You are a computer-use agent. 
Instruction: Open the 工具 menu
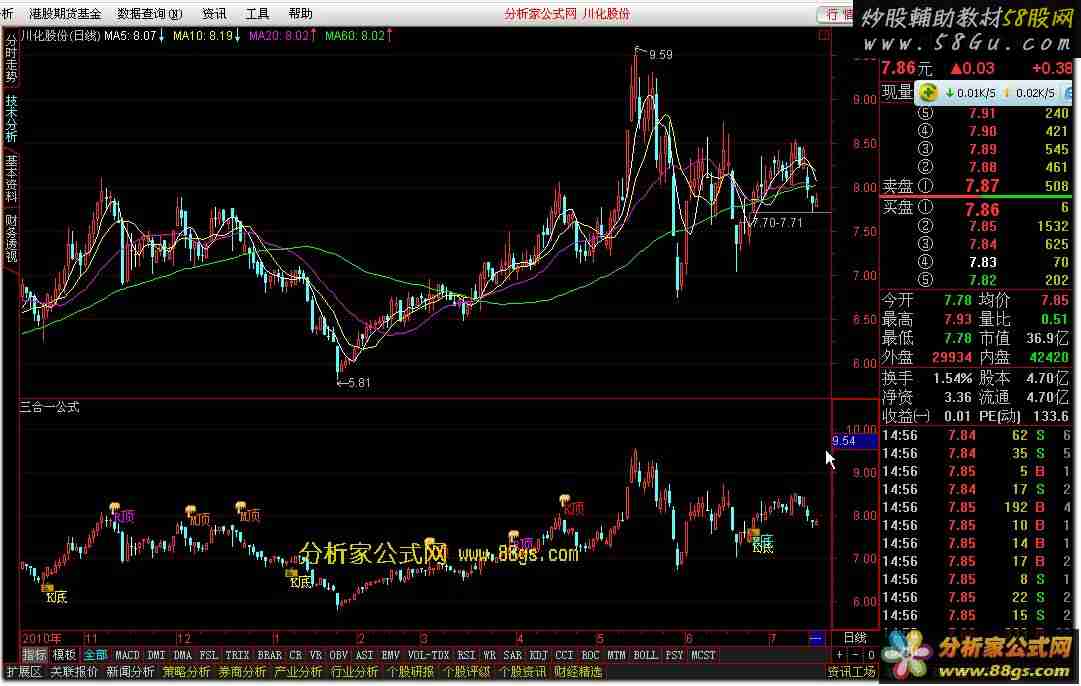pos(257,14)
